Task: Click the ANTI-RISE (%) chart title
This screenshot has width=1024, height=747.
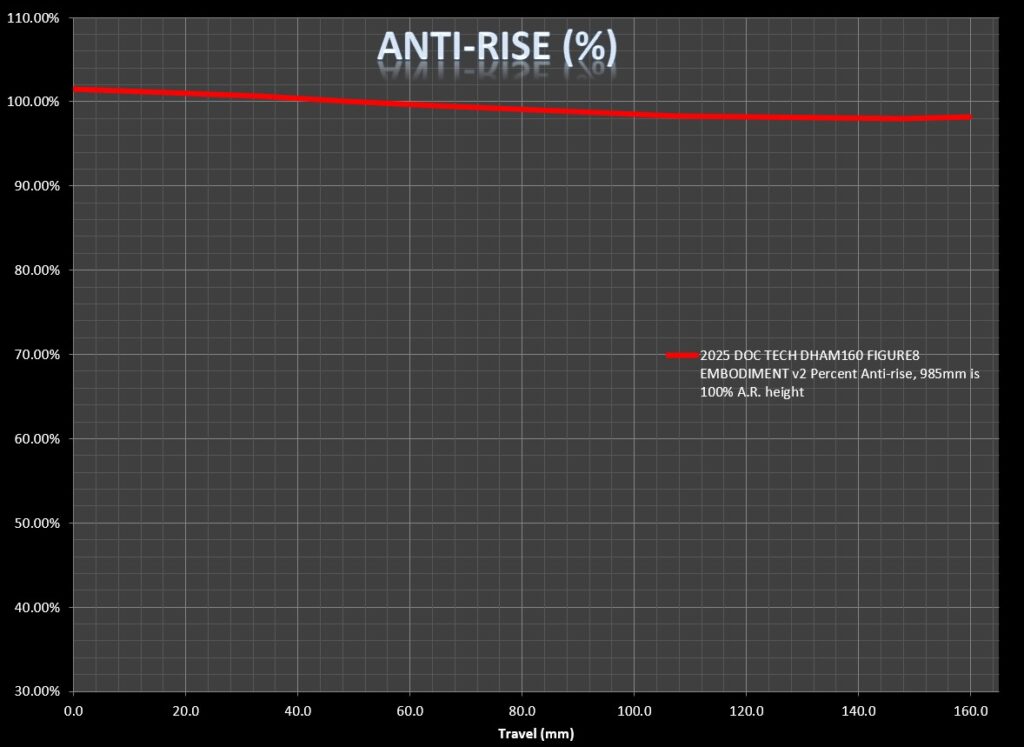Action: (497, 48)
